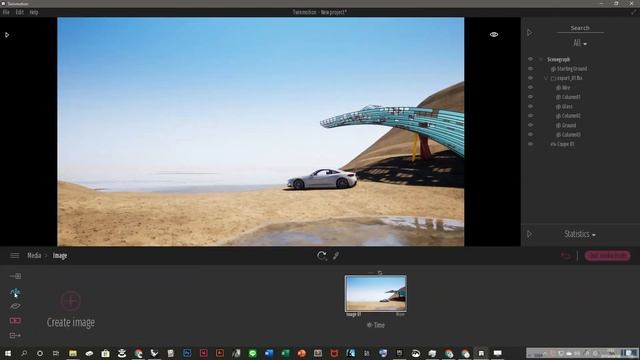Screen dimensions: 640x360
Task: Toggle visibility of Glass
Action: coord(530,106)
